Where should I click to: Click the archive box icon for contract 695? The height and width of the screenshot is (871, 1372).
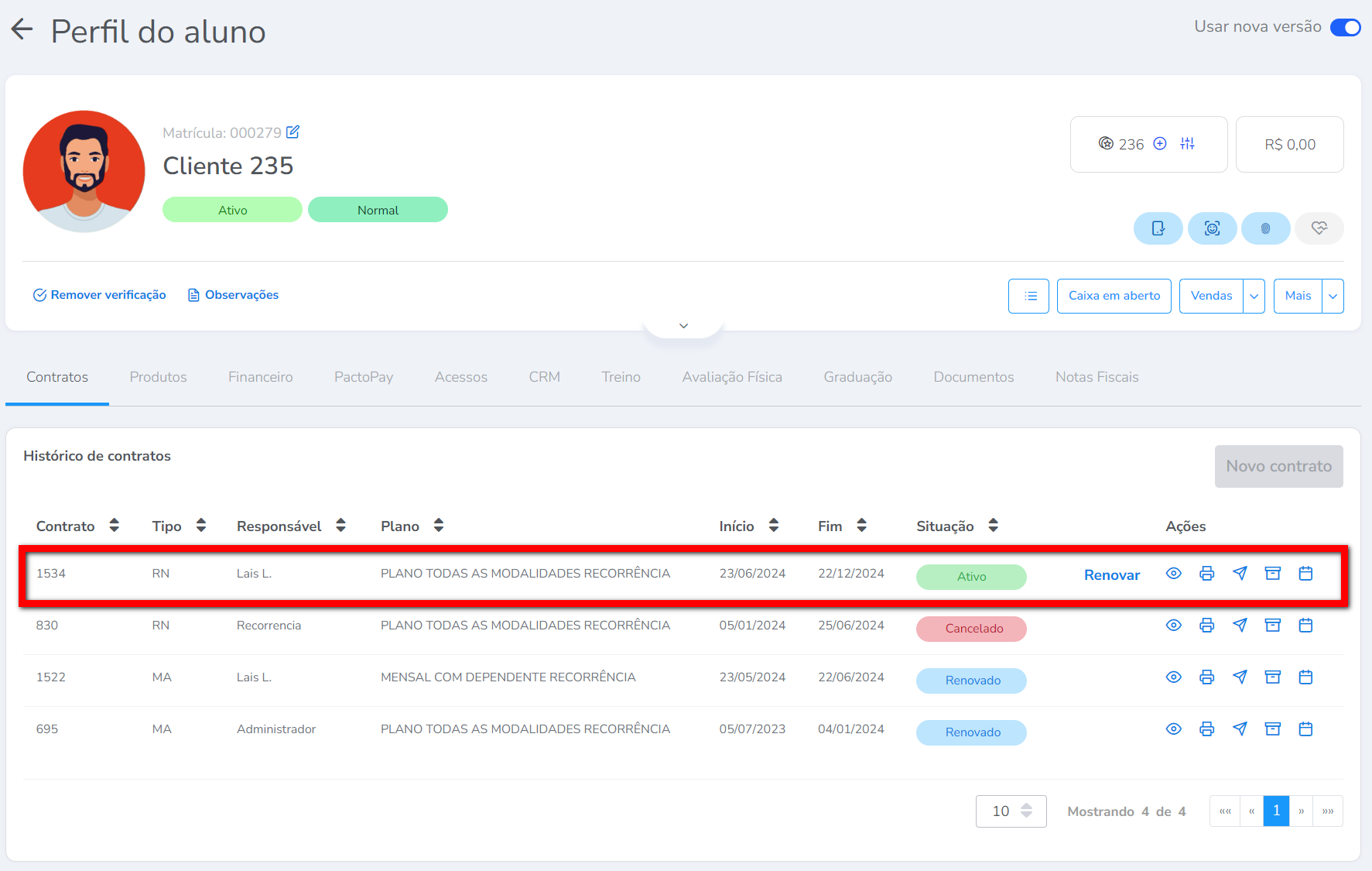[x=1272, y=729]
